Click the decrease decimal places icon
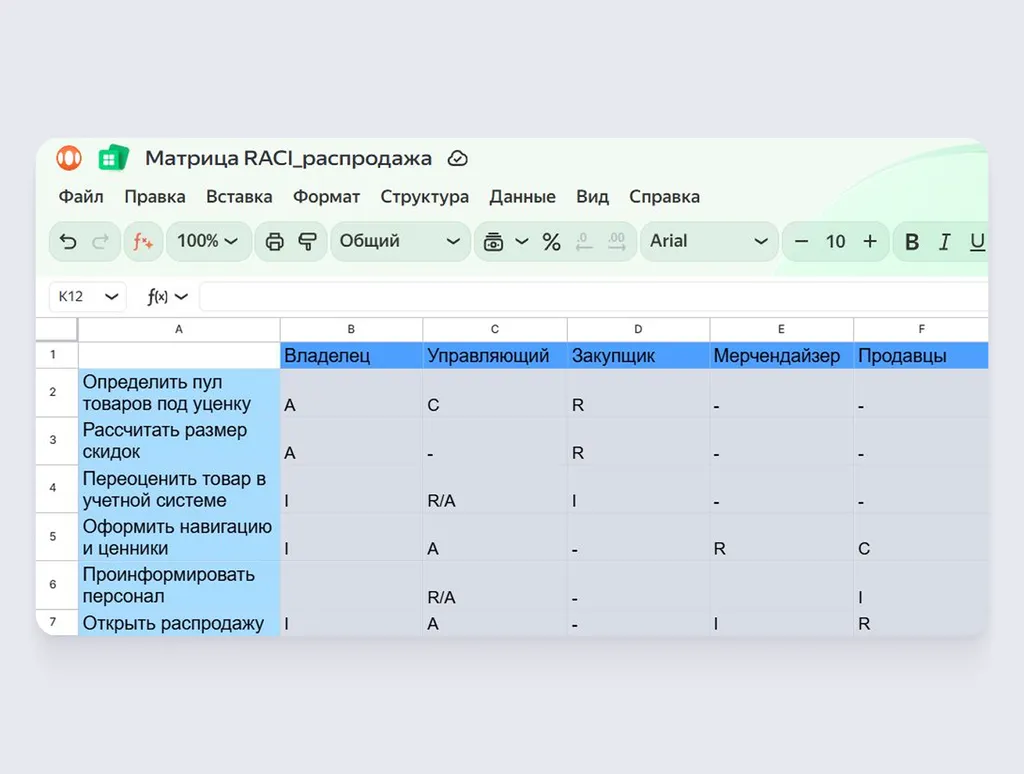 coord(584,242)
